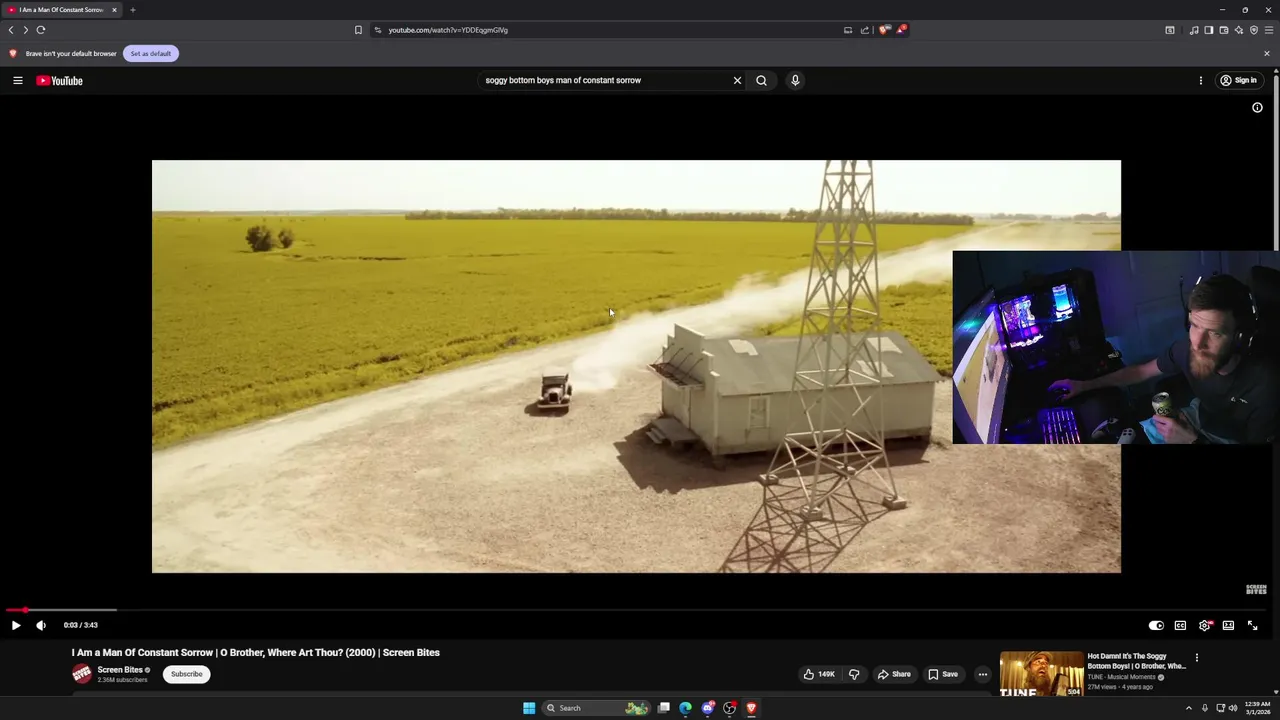The image size is (1280, 720).
Task: Open Brave Wallet icon
Action: (1223, 30)
